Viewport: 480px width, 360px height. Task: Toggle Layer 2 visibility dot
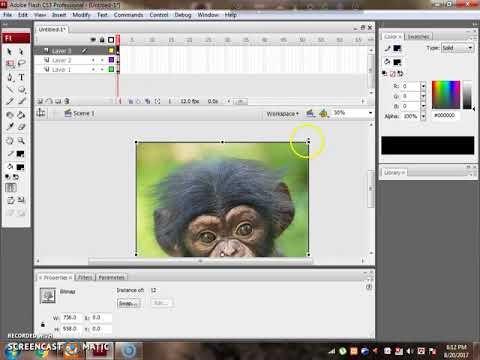click(93, 60)
